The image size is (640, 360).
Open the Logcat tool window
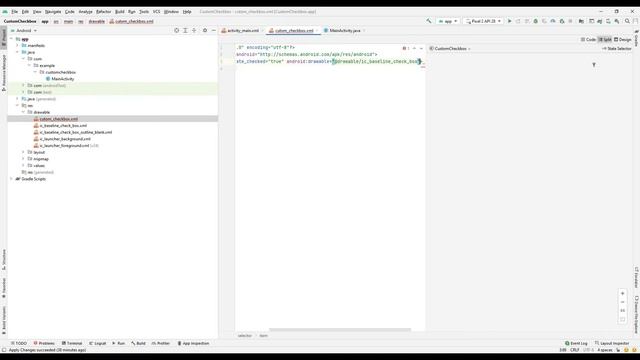click(98, 343)
